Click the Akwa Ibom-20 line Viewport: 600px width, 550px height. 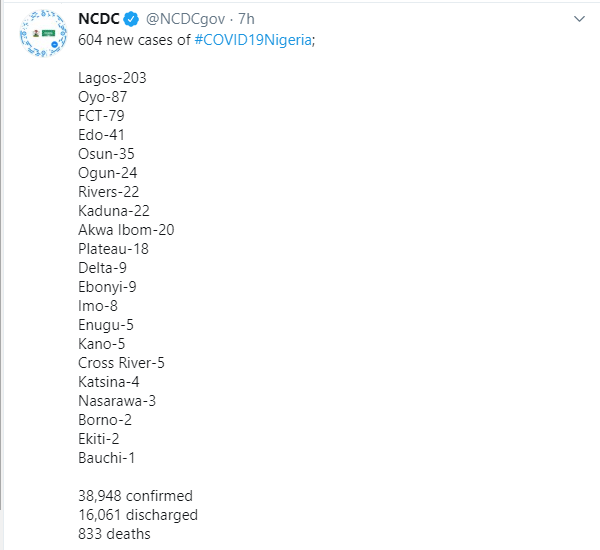tap(126, 230)
